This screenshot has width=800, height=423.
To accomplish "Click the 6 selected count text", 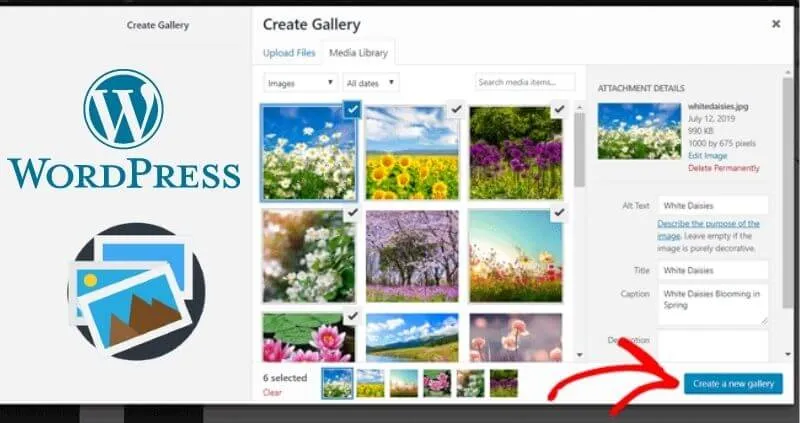I will click(x=285, y=378).
